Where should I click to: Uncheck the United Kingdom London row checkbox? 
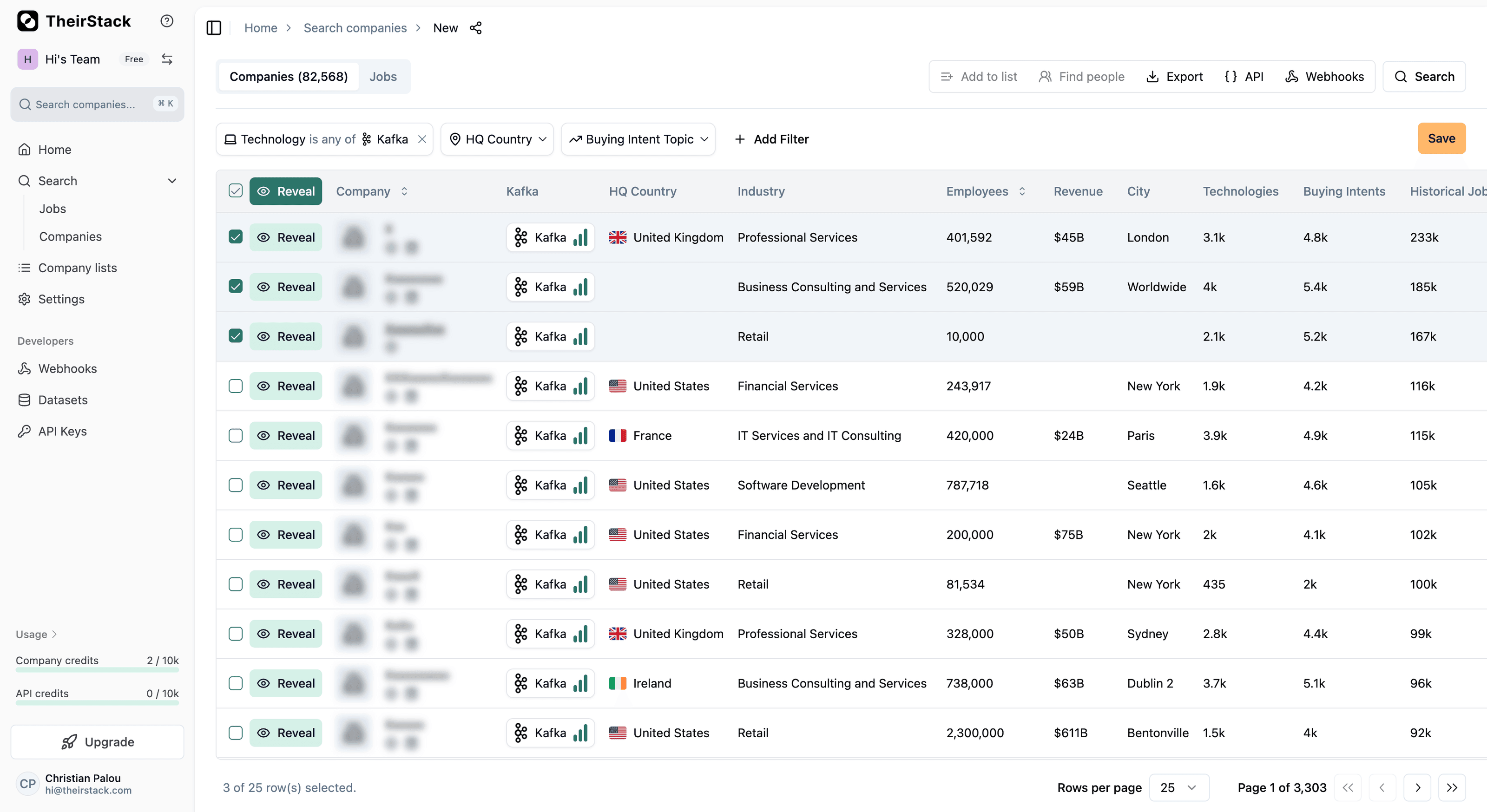(x=236, y=237)
